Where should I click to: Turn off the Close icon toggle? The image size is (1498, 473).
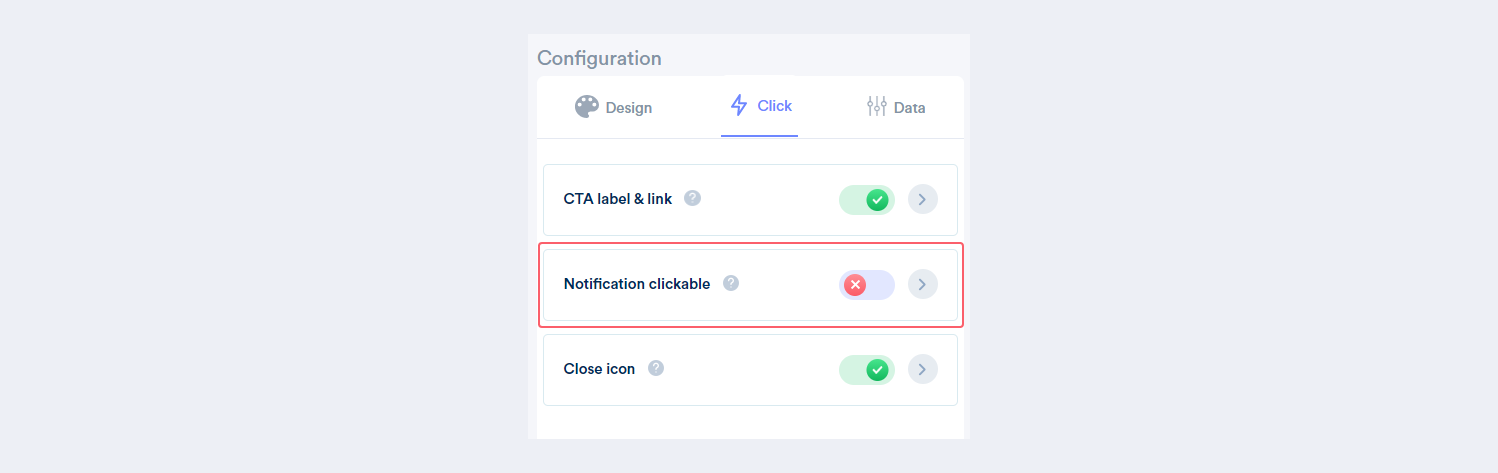click(866, 370)
